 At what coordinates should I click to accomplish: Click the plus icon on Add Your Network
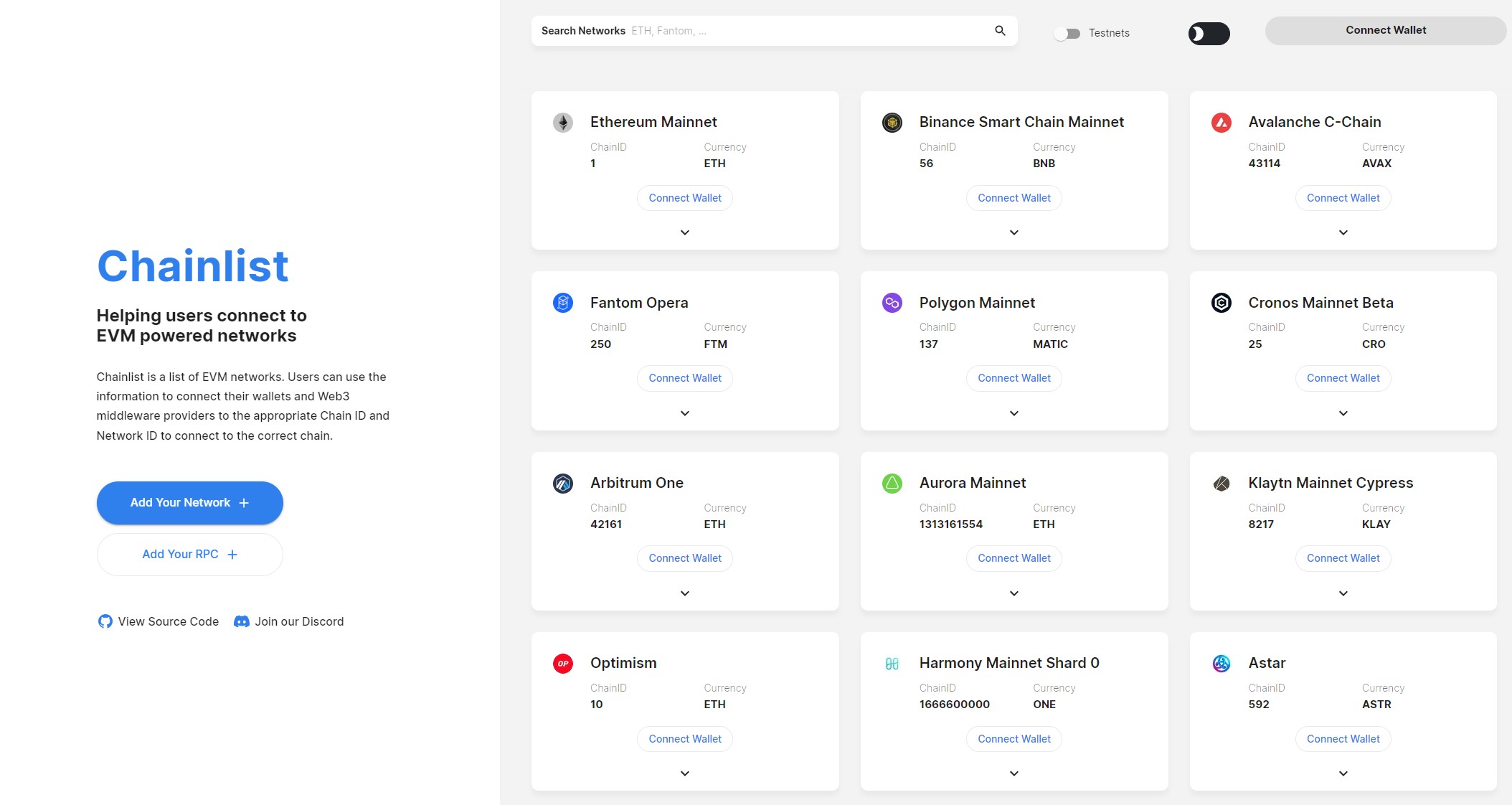click(244, 503)
